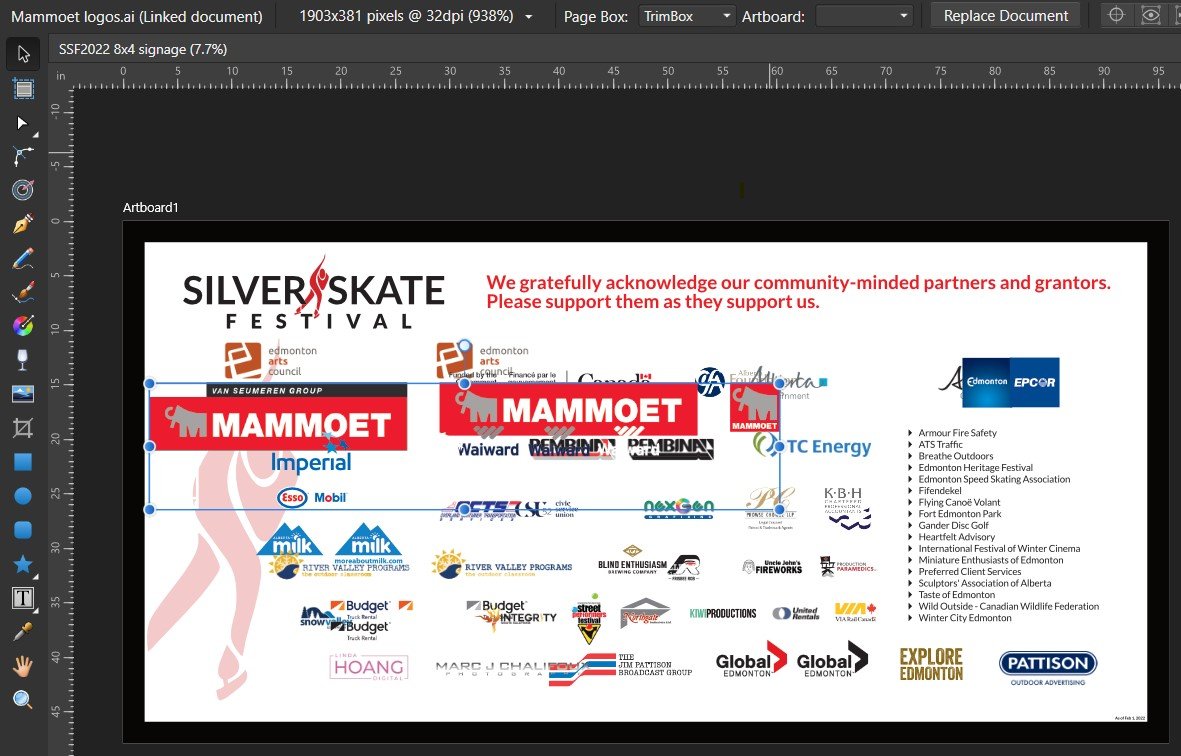The width and height of the screenshot is (1181, 756).
Task: Click 'Heartfelt Advisory' list entry
Action: coord(957,537)
